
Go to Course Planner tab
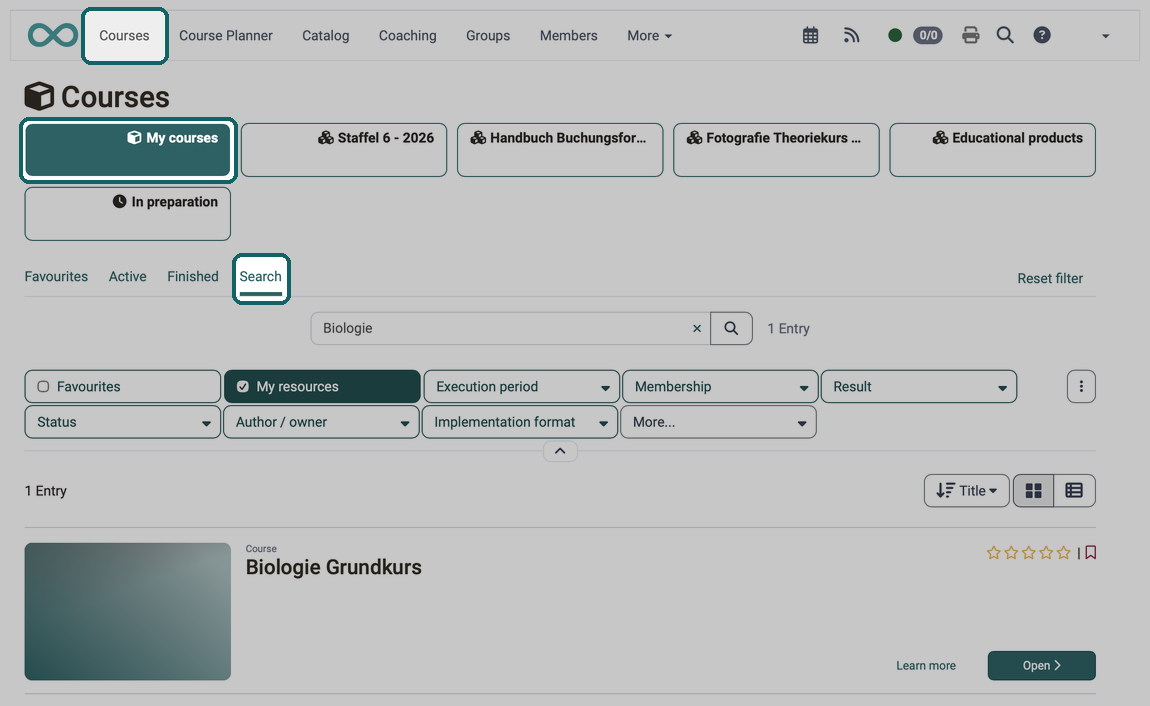tap(226, 35)
